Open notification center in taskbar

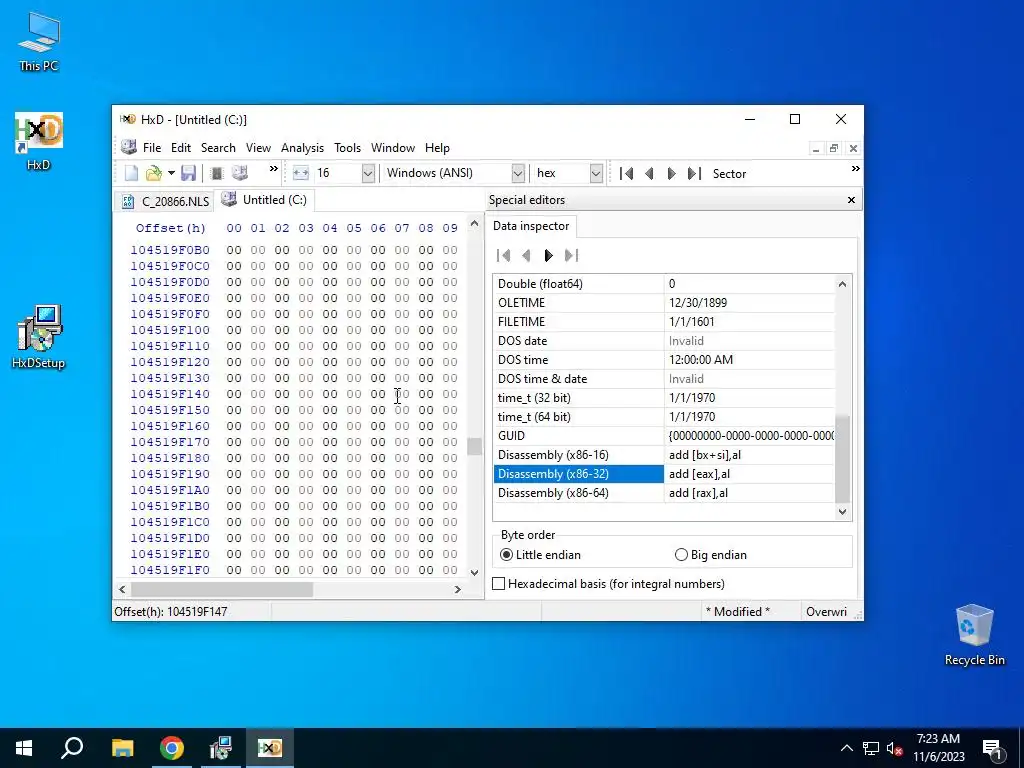pos(992,748)
